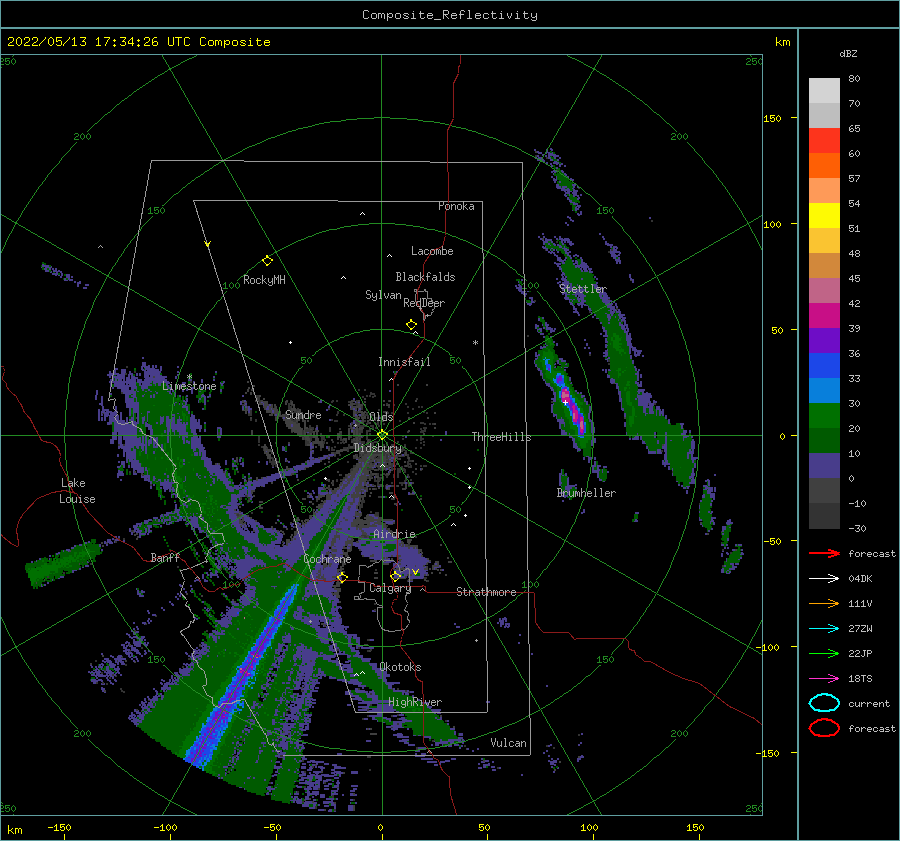Screen dimensions: 900x841
Task: Click the yellow diamond marker below RedDeer
Action: (411, 325)
